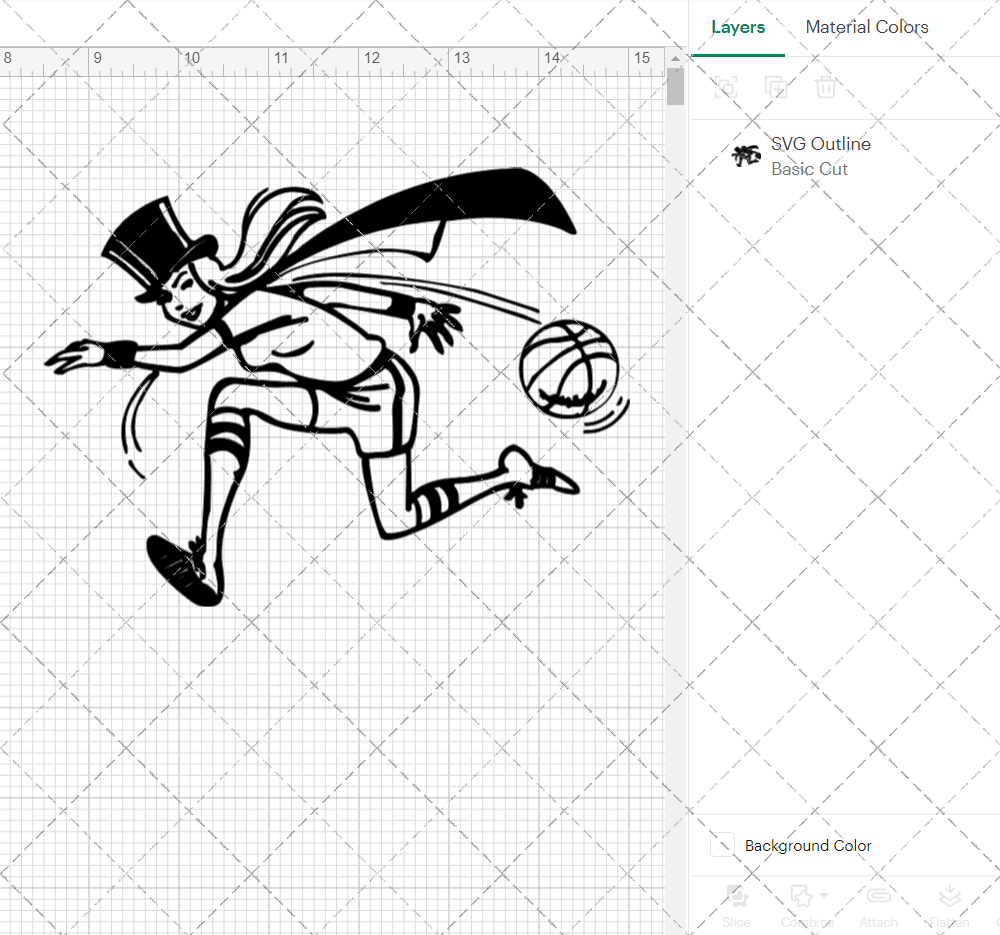The height and width of the screenshot is (935, 1000).
Task: Expand the Combine dropdown arrow
Action: coord(824,895)
